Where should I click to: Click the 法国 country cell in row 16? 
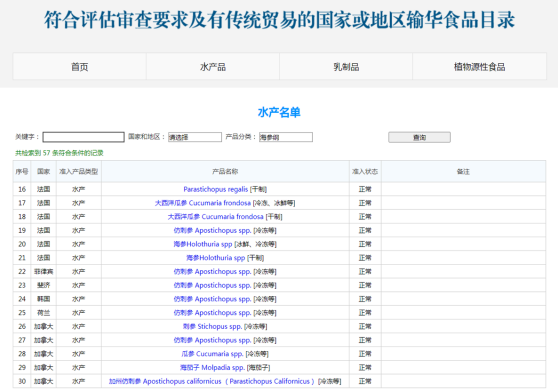43,189
